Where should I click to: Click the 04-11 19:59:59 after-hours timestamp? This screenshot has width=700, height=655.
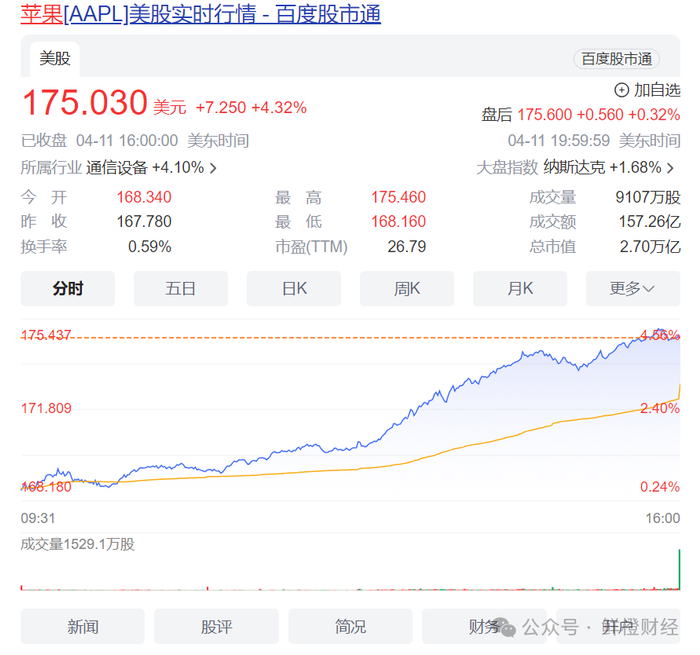(558, 141)
